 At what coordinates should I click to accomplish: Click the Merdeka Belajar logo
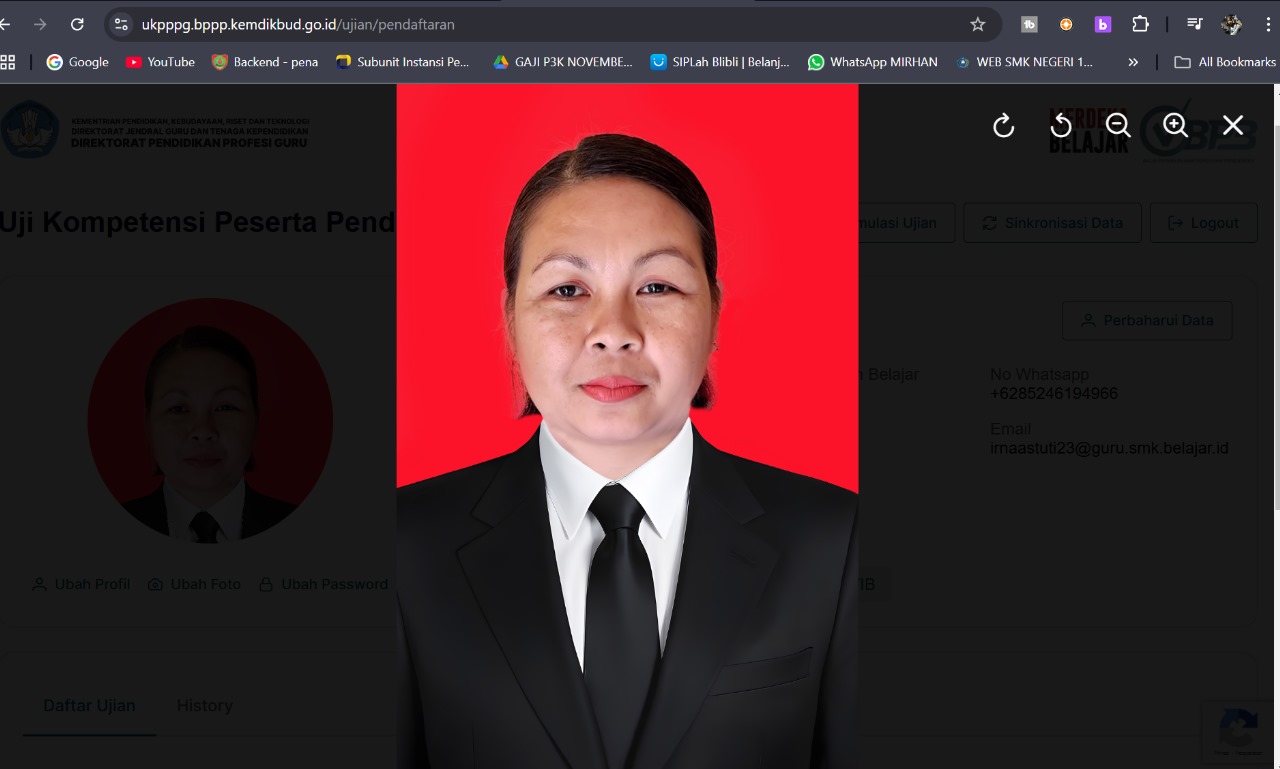coord(1089,131)
